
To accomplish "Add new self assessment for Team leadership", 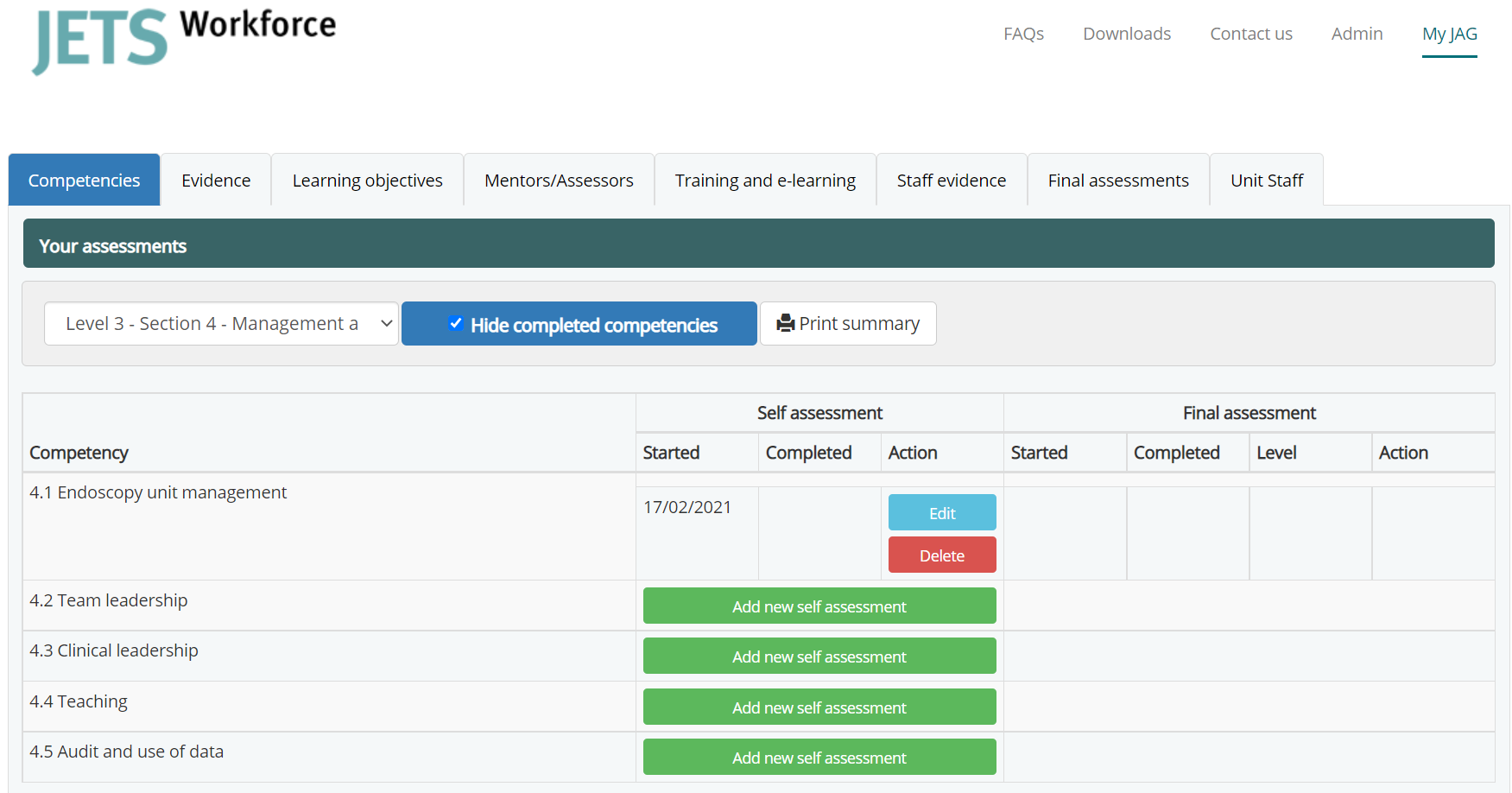I will [819, 606].
